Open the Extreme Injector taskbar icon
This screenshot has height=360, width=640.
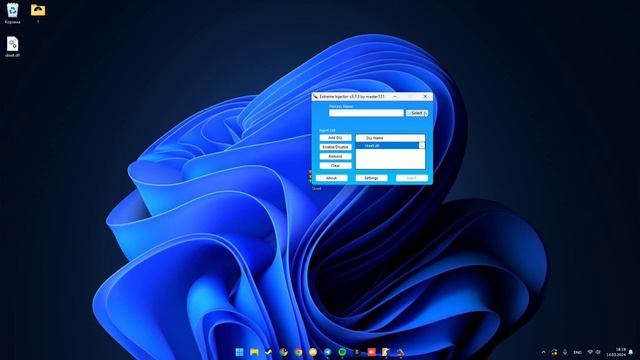[x=400, y=352]
